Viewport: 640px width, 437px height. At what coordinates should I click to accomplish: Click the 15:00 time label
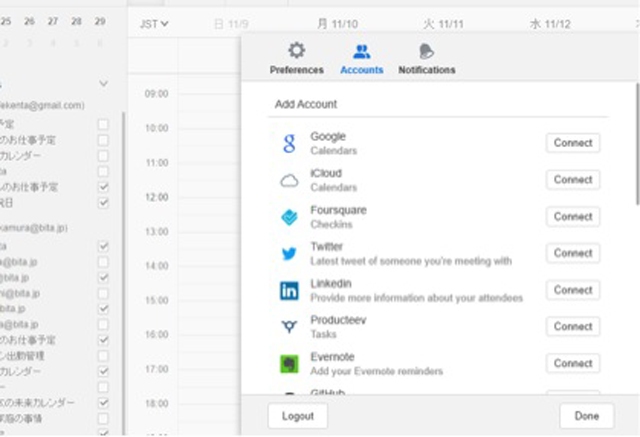point(157,300)
